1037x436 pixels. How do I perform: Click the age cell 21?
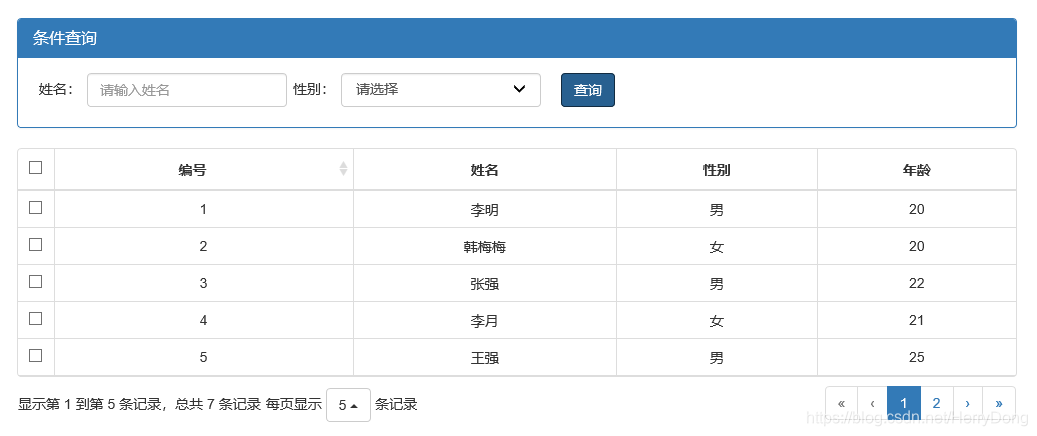(917, 321)
